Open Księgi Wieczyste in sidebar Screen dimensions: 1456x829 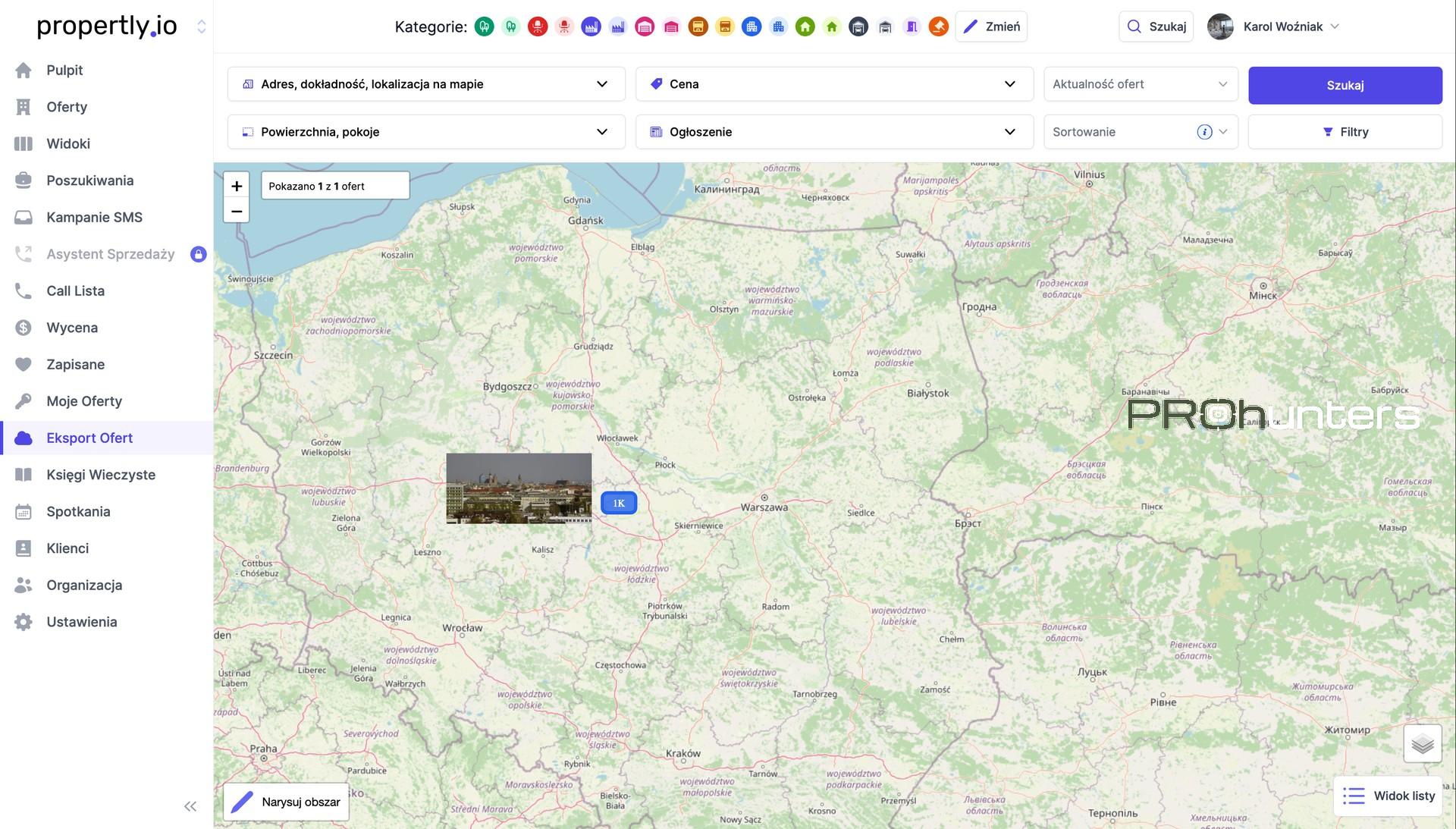click(x=101, y=475)
